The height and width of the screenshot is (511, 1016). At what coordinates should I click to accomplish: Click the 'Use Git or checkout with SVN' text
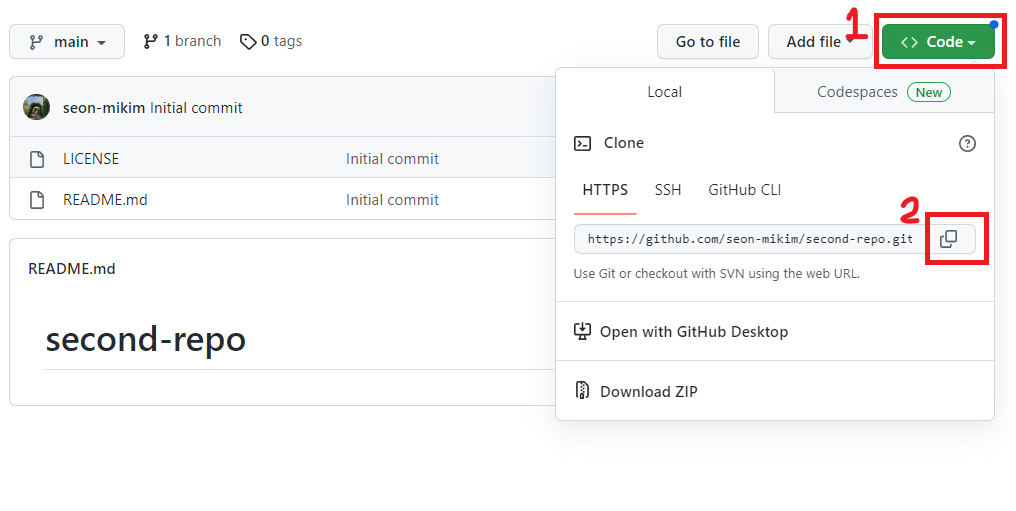click(x=717, y=273)
